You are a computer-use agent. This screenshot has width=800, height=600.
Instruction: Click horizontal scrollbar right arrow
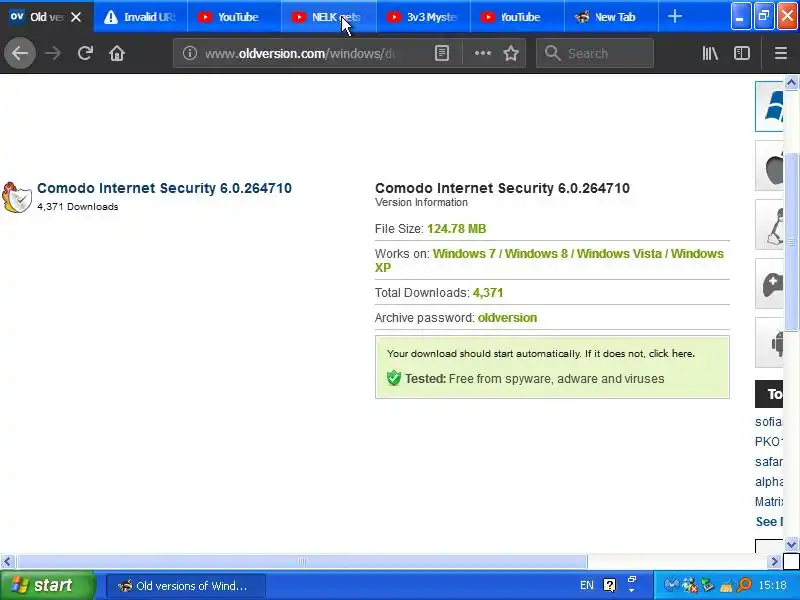point(775,562)
